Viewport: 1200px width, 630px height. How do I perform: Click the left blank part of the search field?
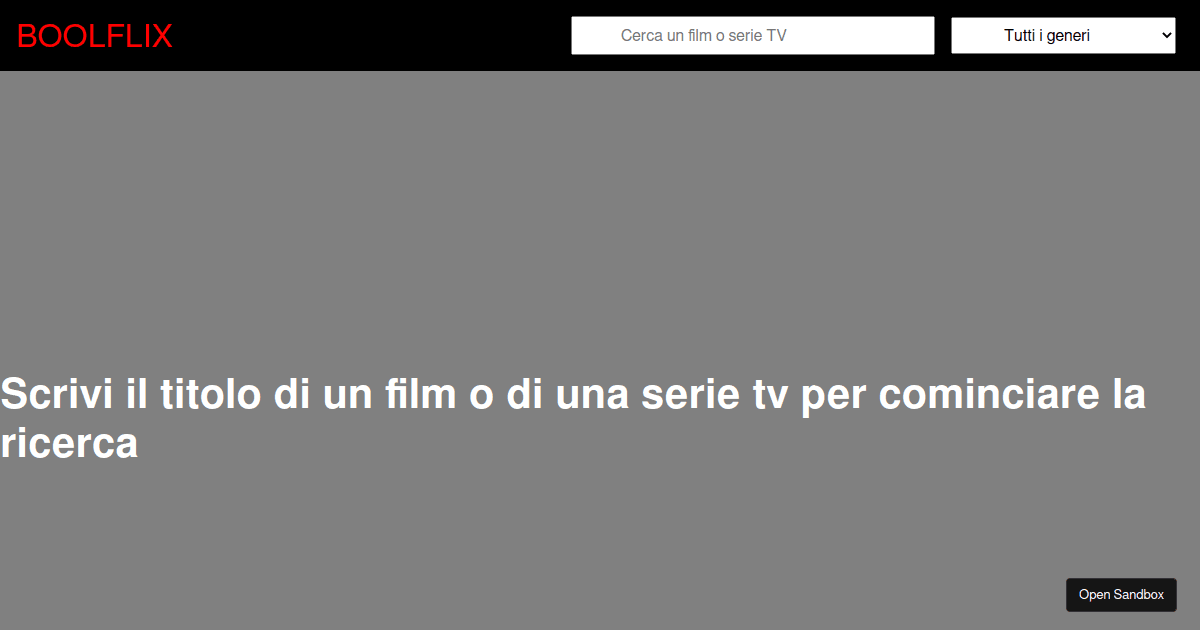(x=595, y=35)
